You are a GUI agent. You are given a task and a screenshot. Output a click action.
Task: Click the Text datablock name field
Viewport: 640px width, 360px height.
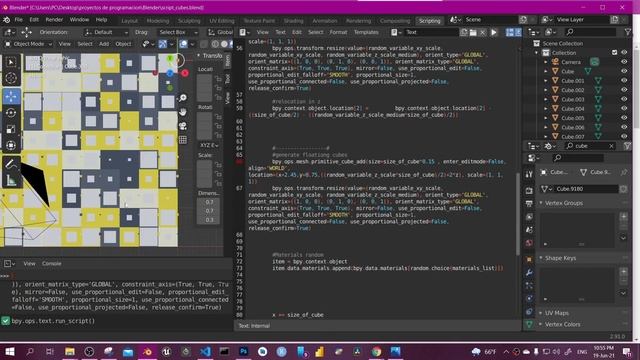(x=431, y=32)
